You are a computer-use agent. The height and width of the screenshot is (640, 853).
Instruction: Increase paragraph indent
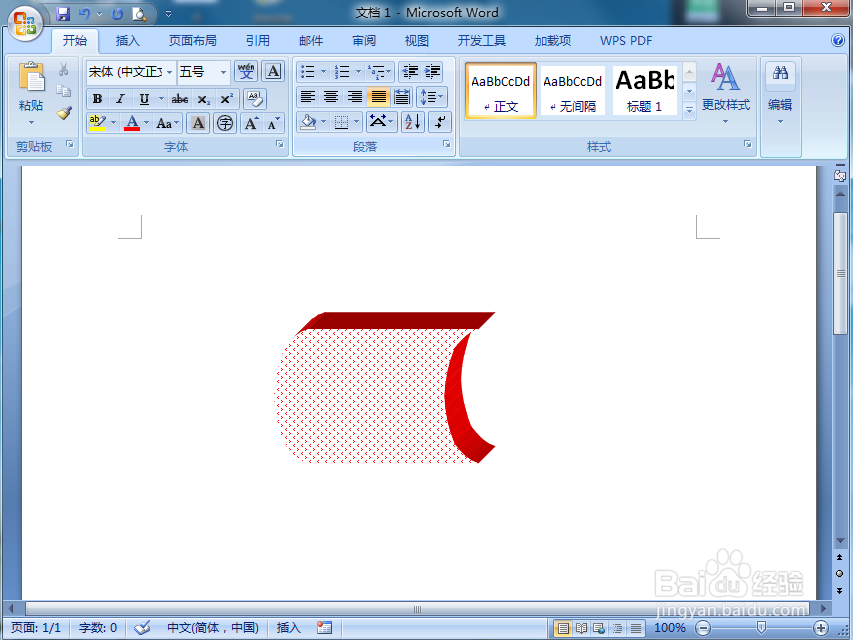[432, 71]
